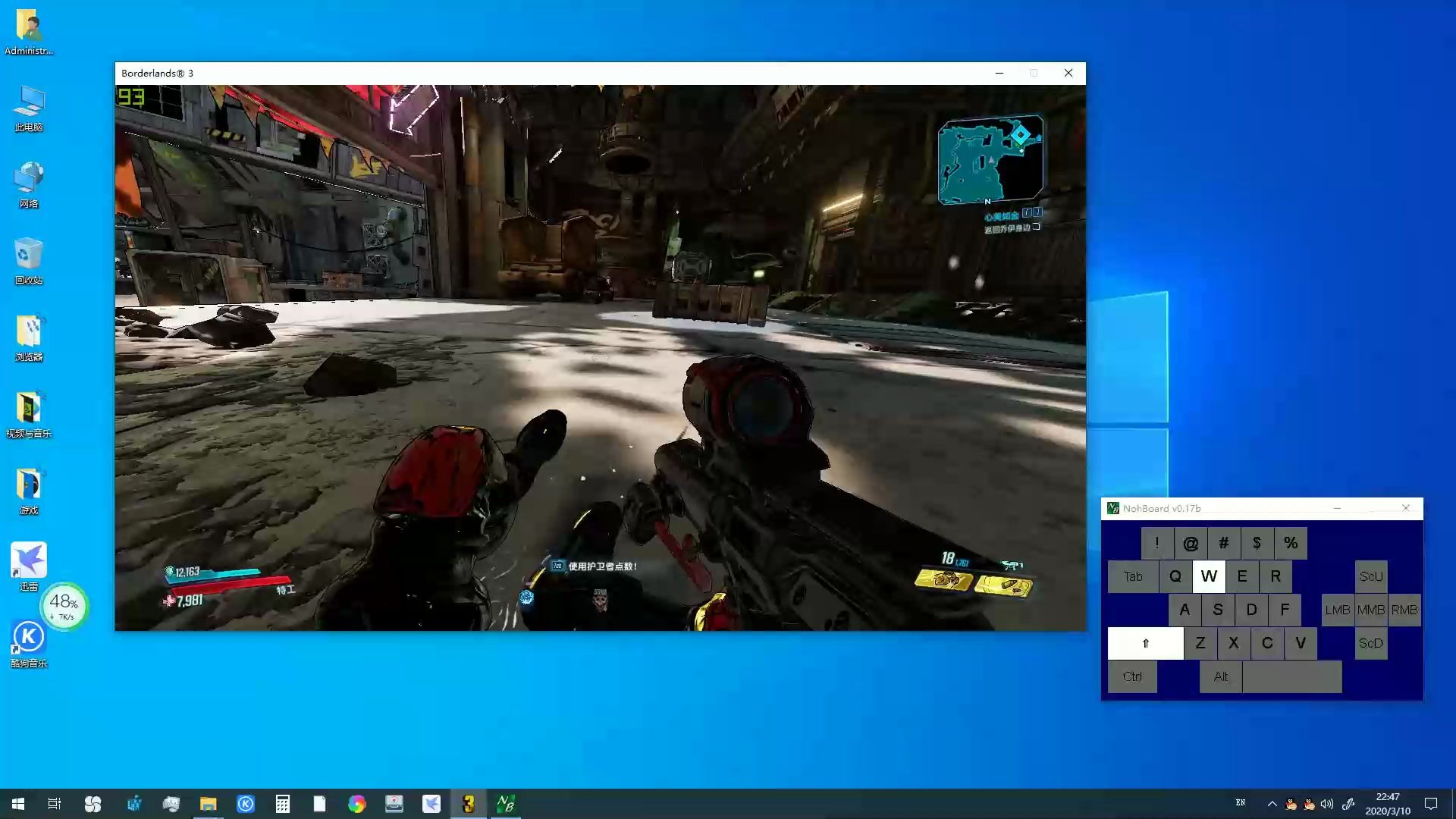Click the A key in NohBoard

click(1185, 610)
